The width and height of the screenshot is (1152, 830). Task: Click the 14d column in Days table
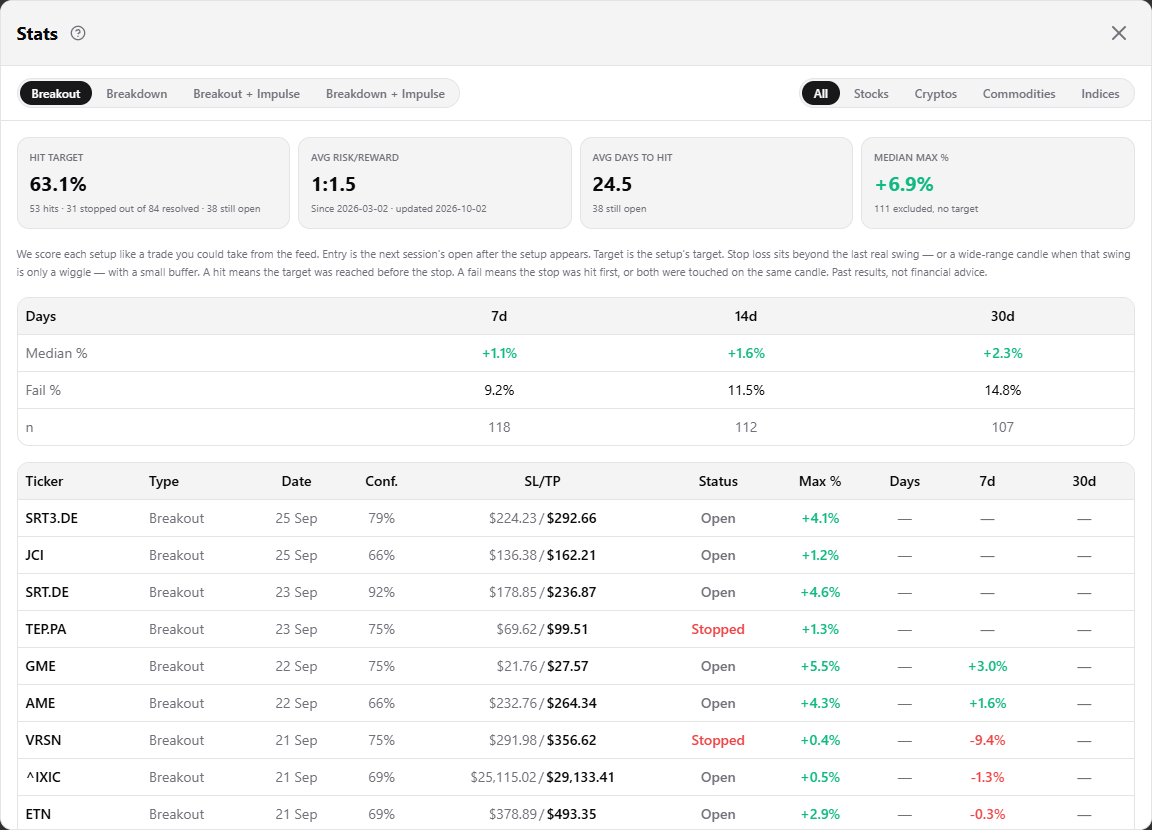(746, 316)
